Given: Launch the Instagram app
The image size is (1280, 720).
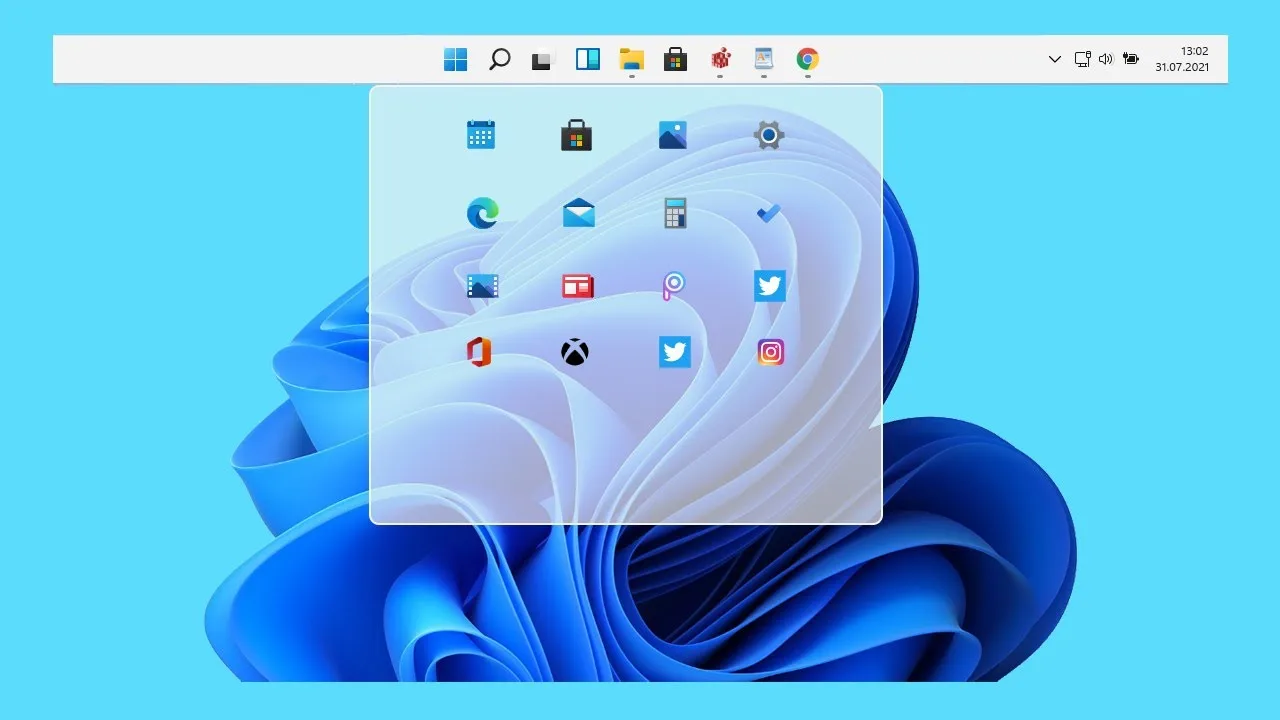Looking at the screenshot, I should point(770,352).
